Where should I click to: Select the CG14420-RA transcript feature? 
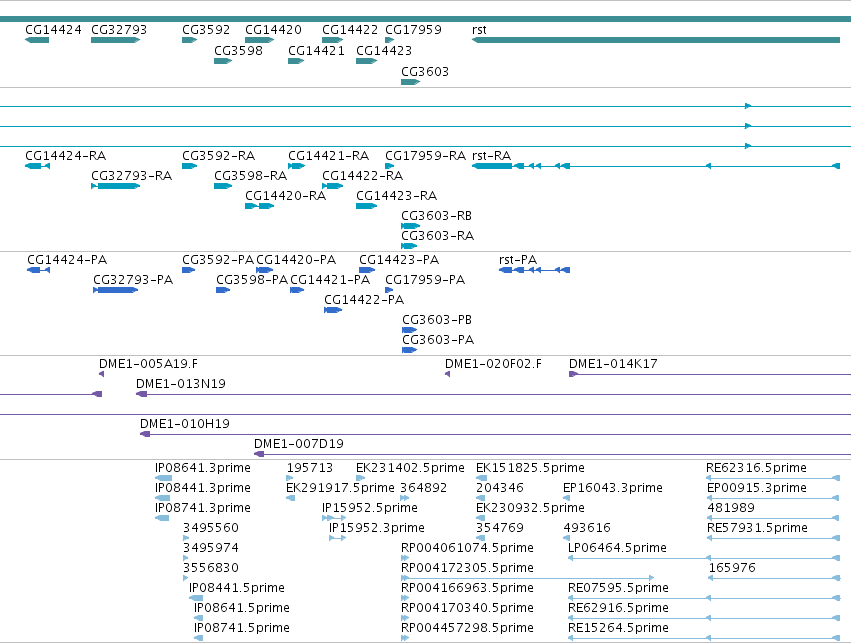click(259, 206)
